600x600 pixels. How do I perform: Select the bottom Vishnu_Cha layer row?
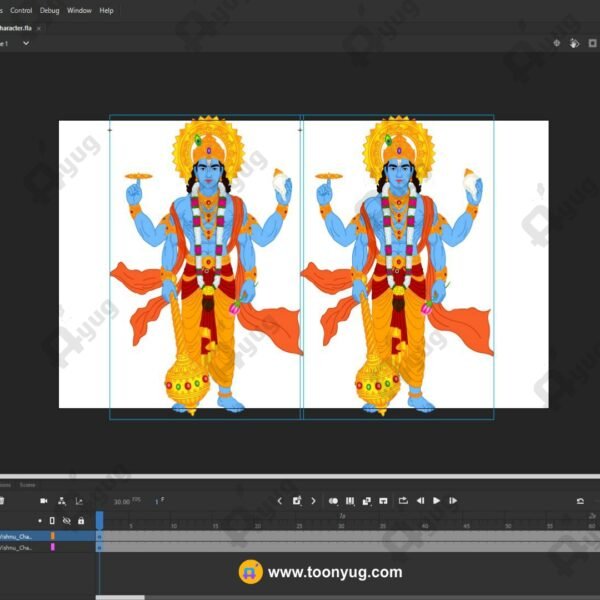pyautogui.click(x=47, y=548)
